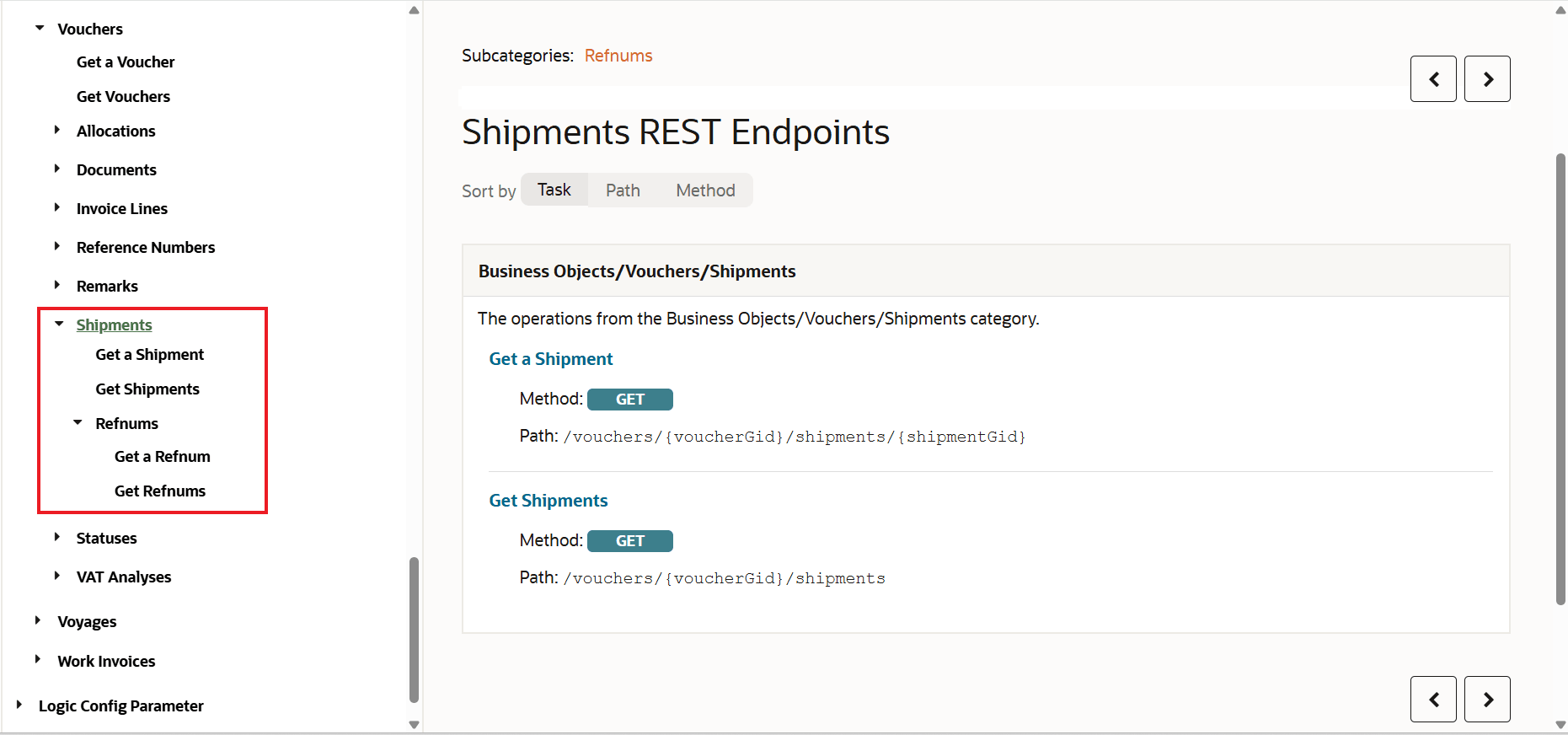The width and height of the screenshot is (1568, 735).
Task: Navigate back using top-left arrow button
Action: point(1433,78)
